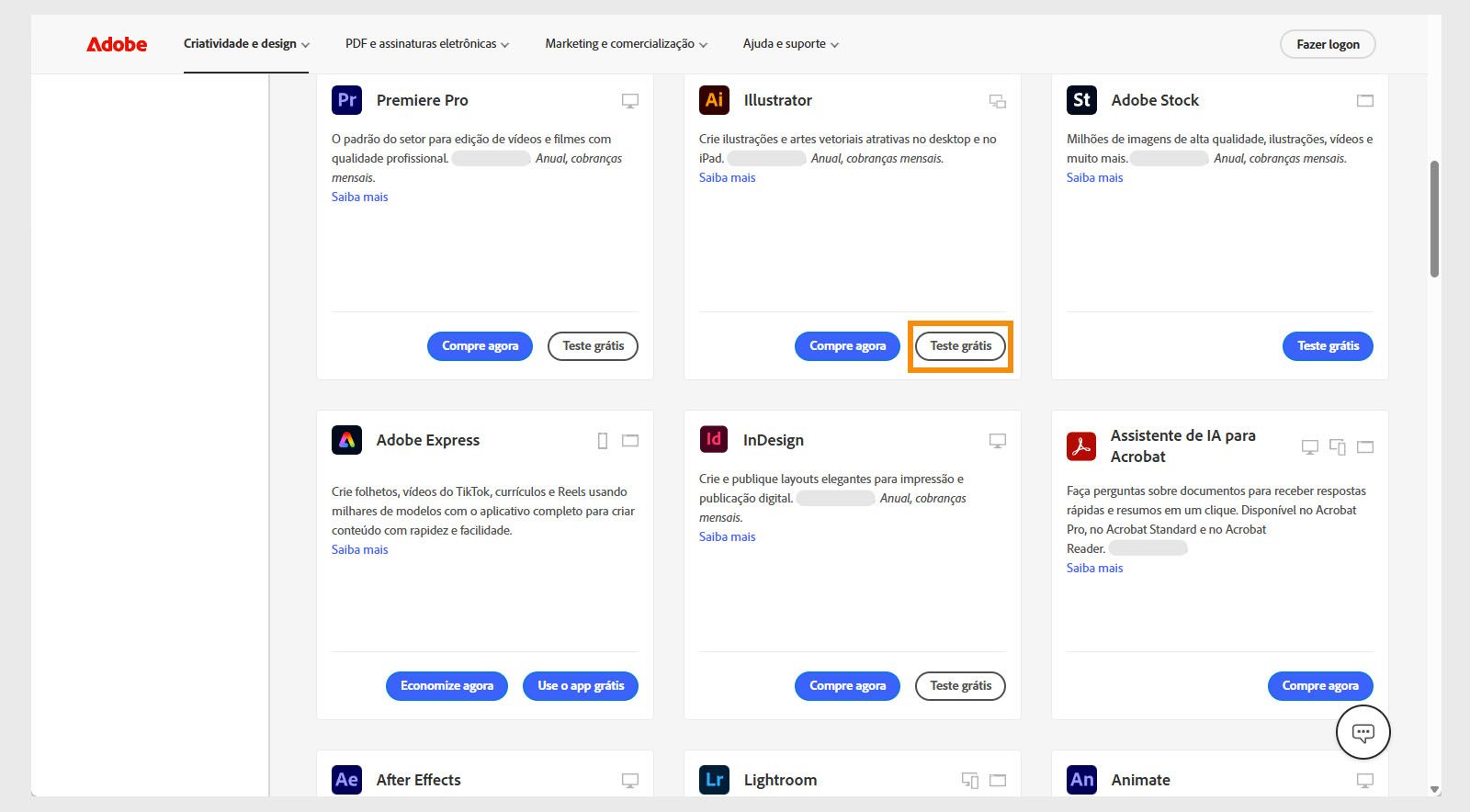Image resolution: width=1470 pixels, height=812 pixels.
Task: Click the desktop device icon on Premiere Pro card
Action: (630, 101)
